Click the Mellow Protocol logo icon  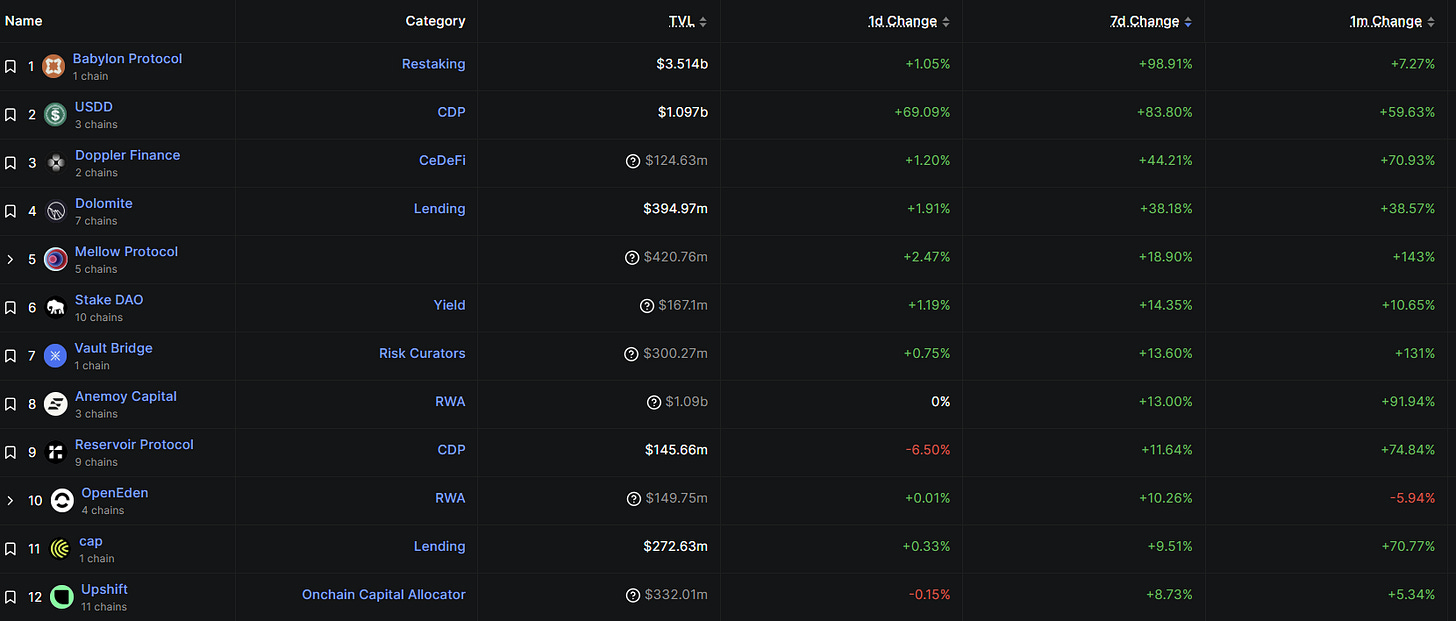(x=56, y=259)
